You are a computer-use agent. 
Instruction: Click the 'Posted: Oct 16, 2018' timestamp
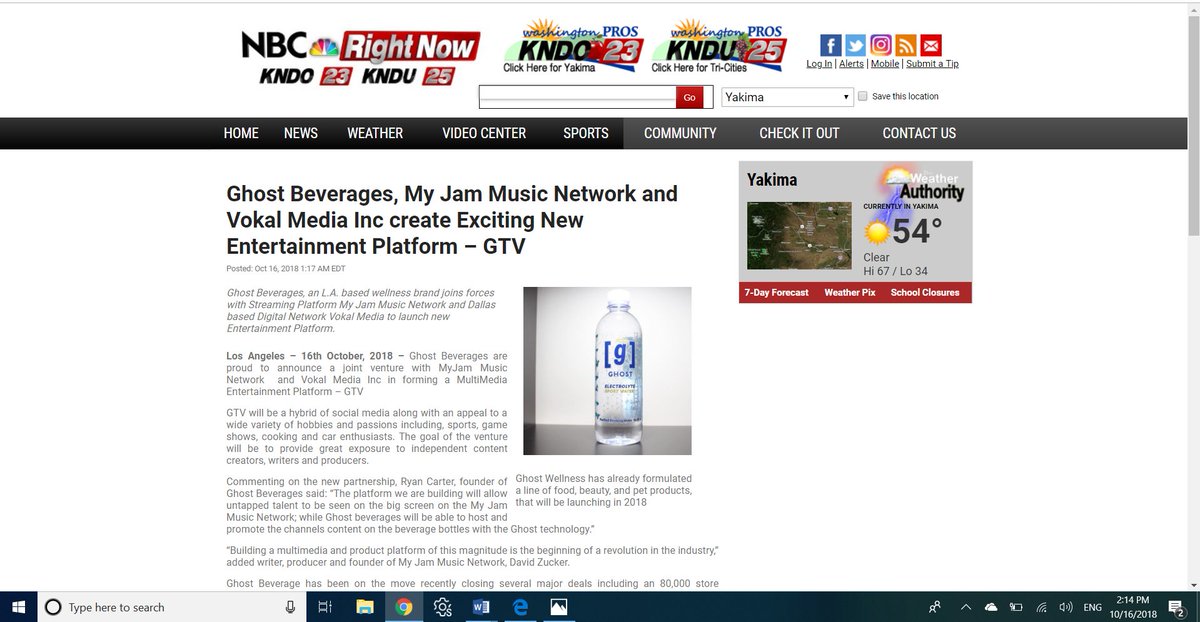(x=286, y=268)
